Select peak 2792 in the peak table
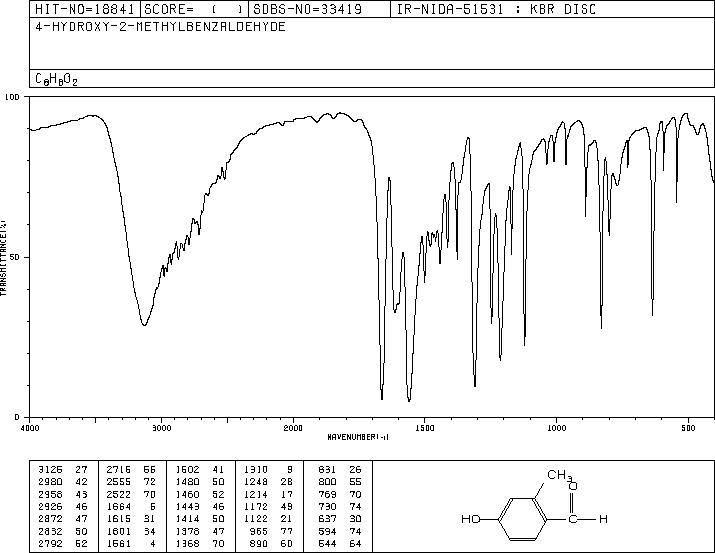Viewport: 715px width, 553px height. pos(51,543)
